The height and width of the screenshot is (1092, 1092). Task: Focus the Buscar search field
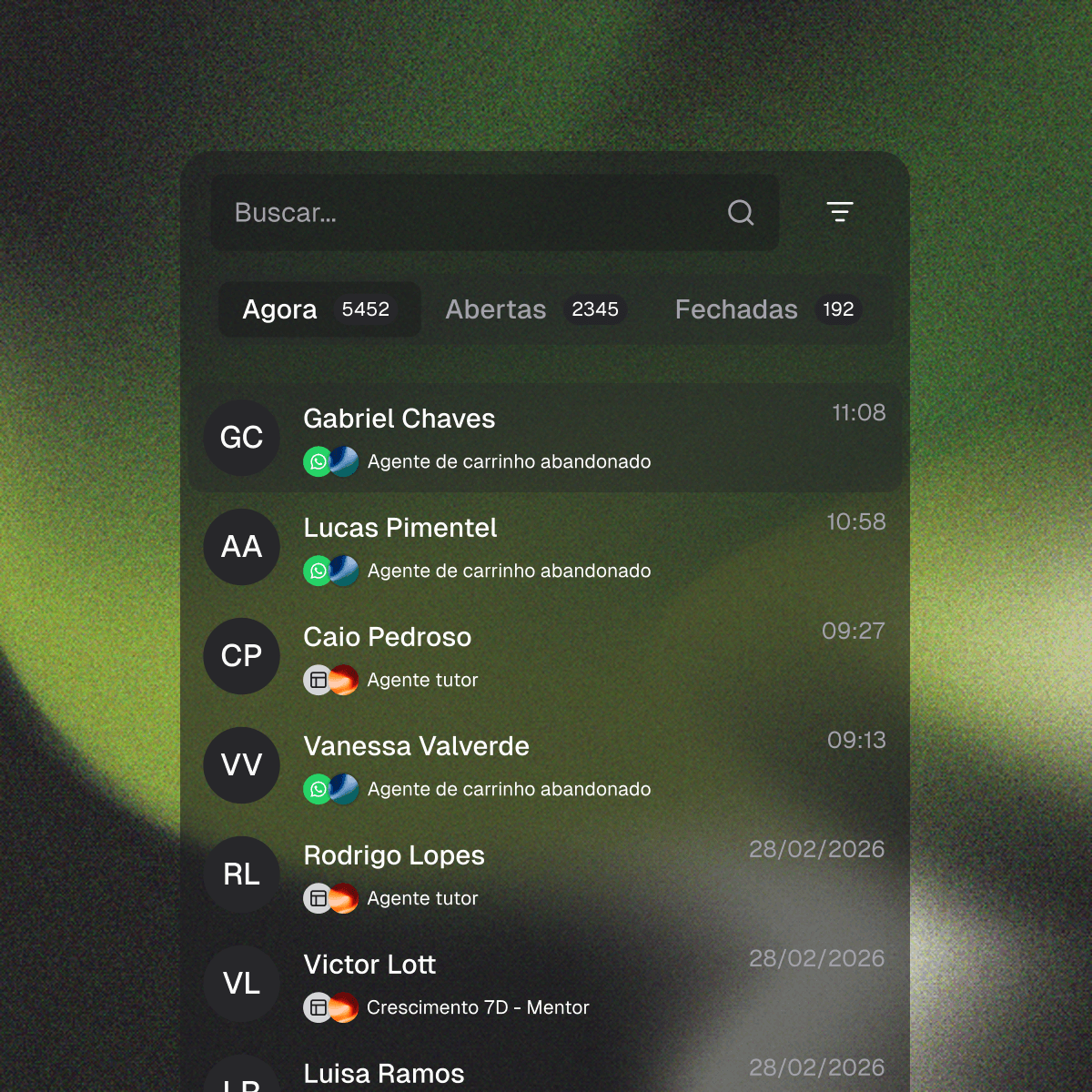pyautogui.click(x=495, y=213)
